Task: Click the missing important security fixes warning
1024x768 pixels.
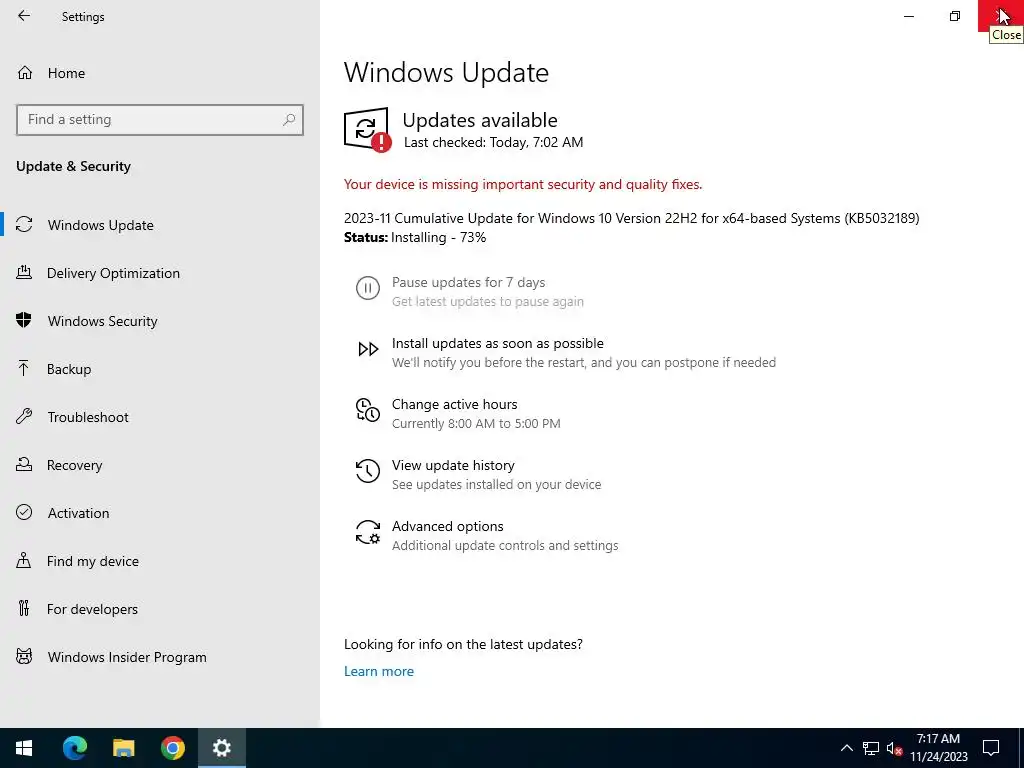Action: click(x=523, y=184)
